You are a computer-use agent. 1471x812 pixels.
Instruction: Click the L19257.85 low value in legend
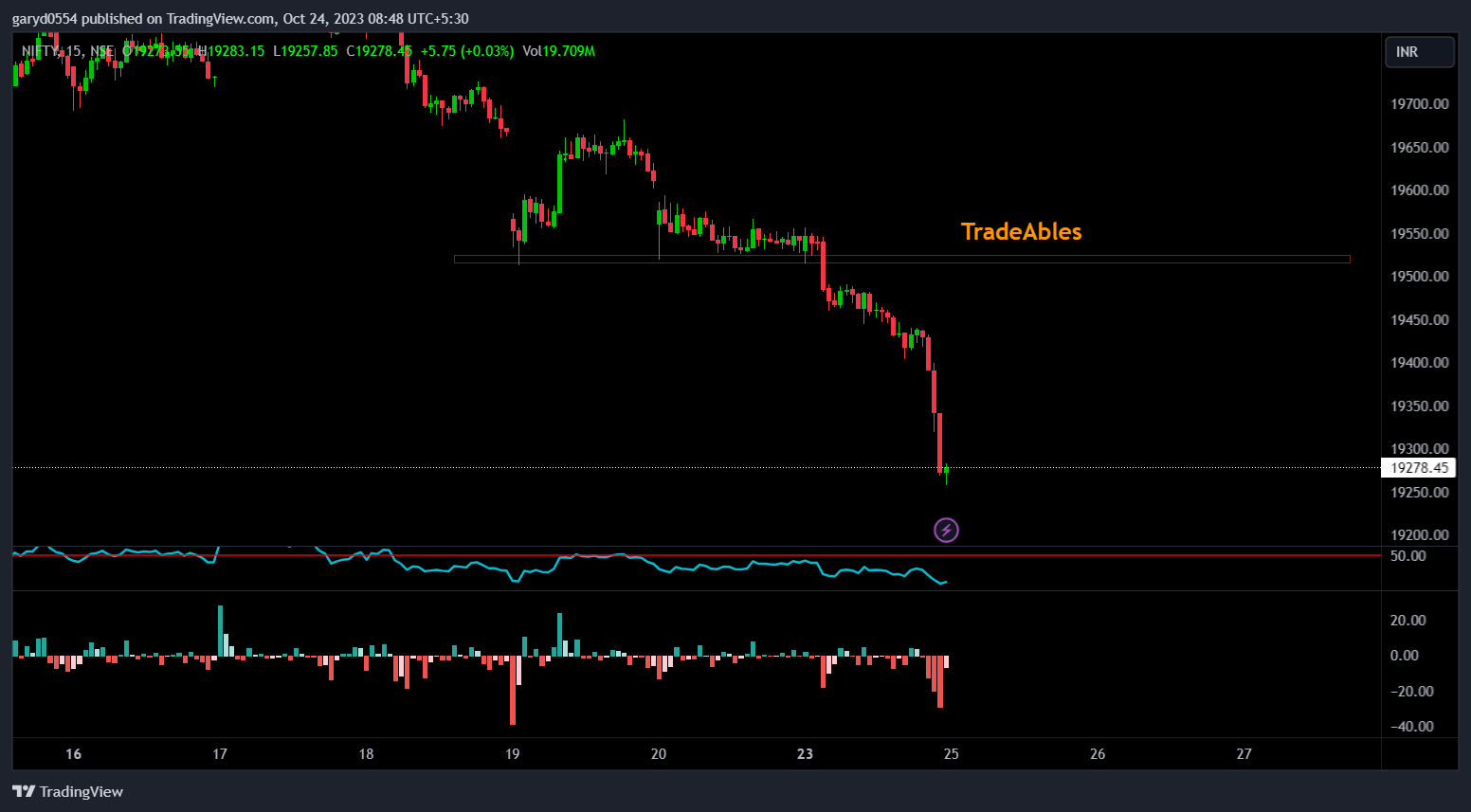(x=305, y=51)
